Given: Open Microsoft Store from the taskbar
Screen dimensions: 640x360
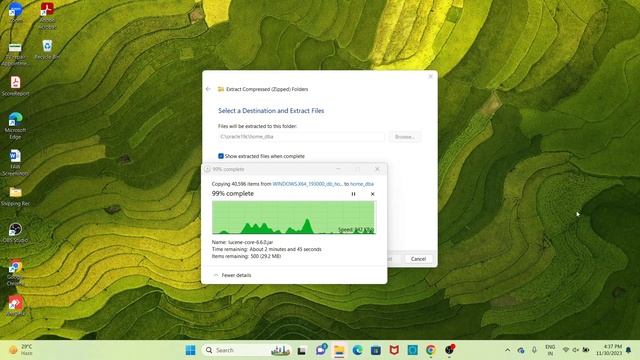Looking at the screenshot, I should [376, 350].
